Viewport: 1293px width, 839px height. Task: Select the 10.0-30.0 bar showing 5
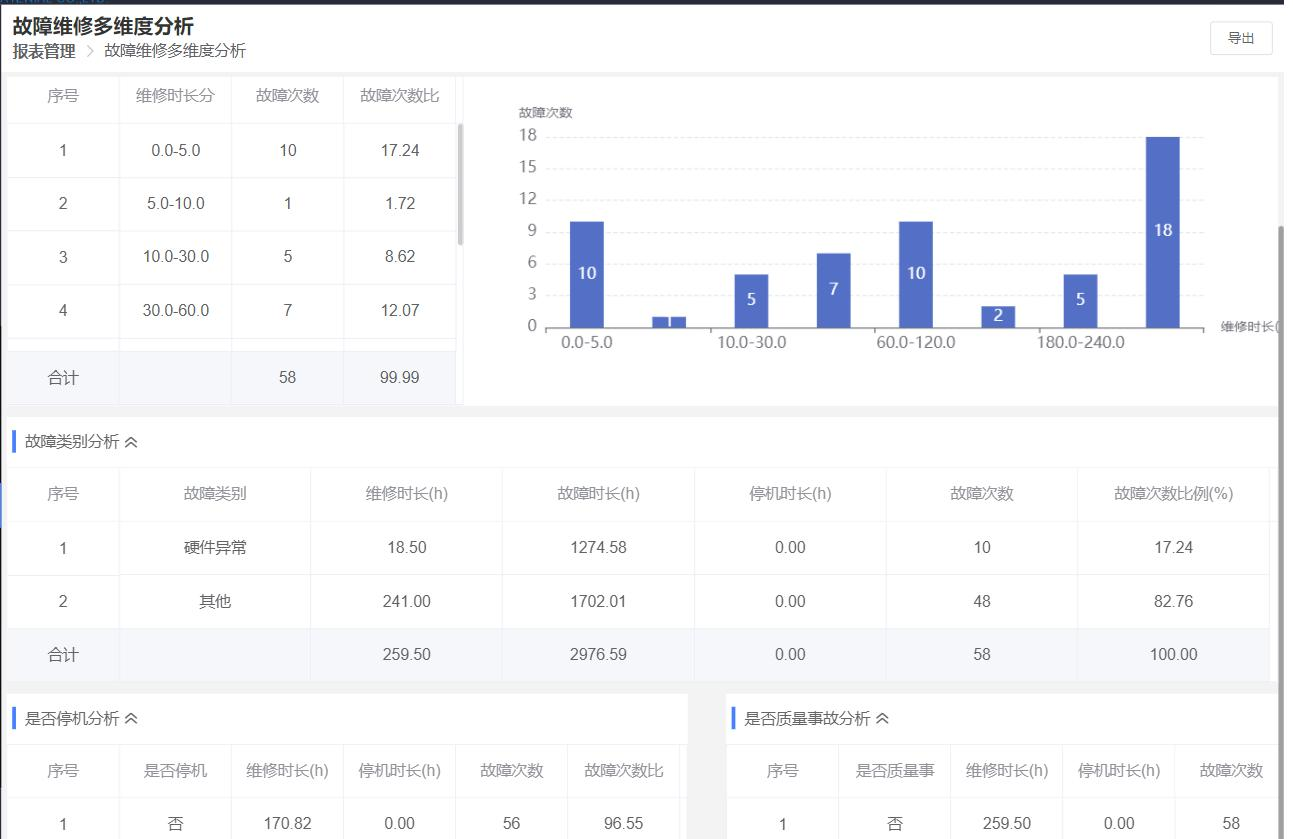751,300
